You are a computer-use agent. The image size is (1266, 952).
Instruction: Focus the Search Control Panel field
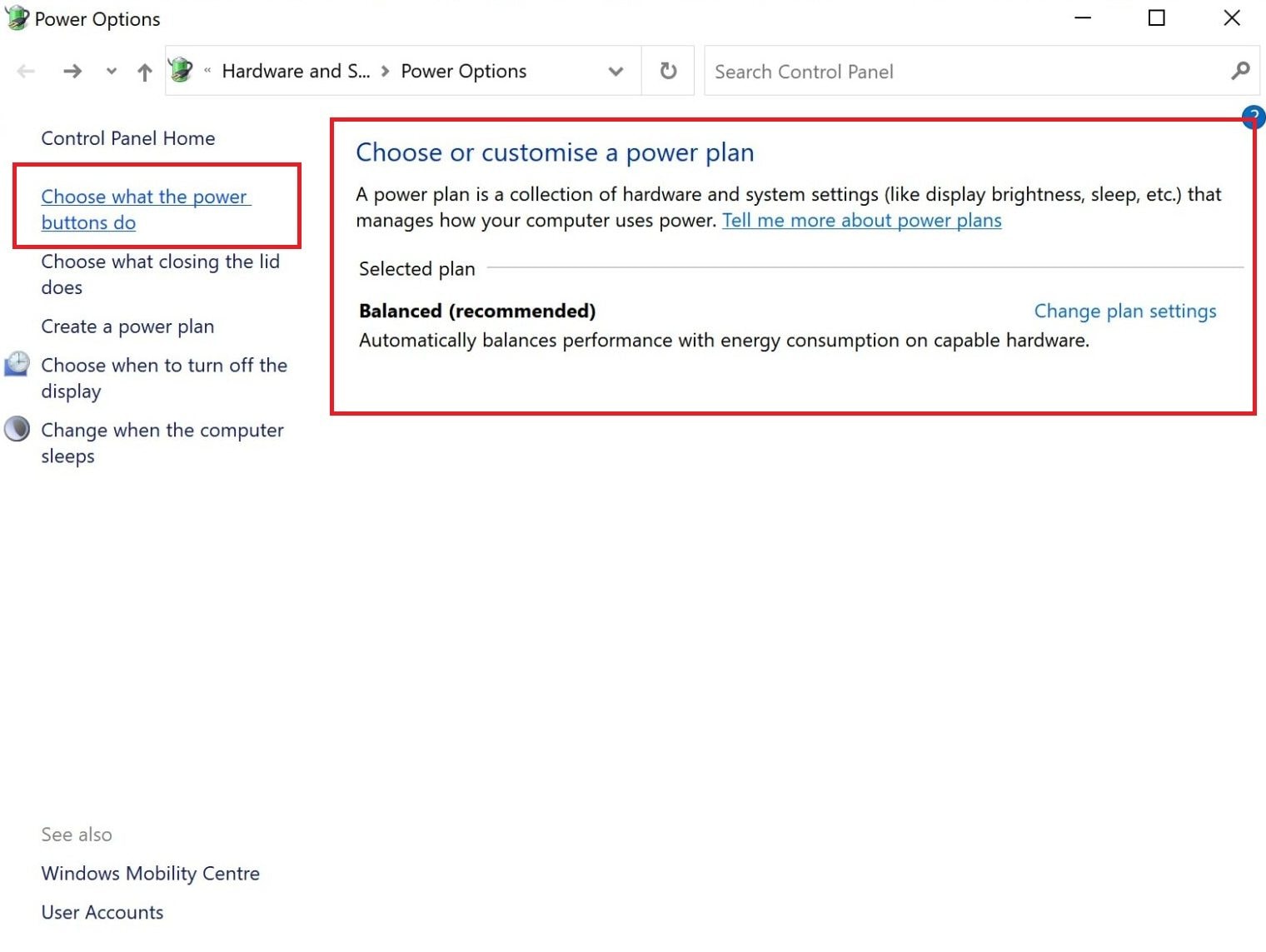point(966,72)
